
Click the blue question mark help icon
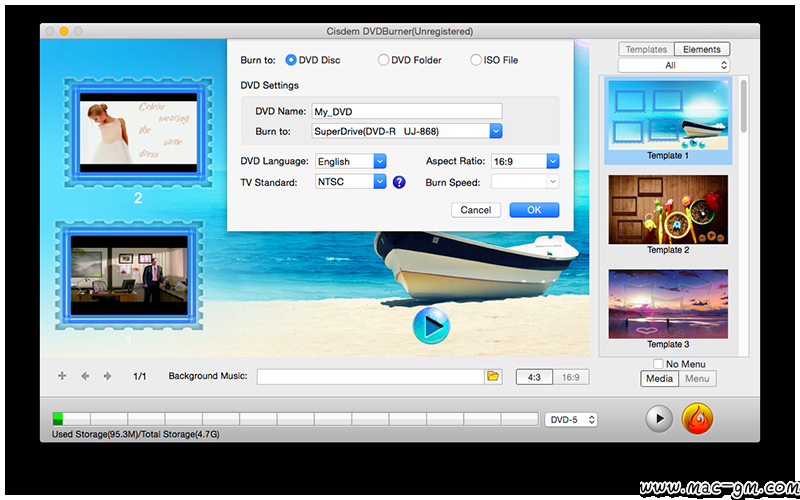click(x=399, y=182)
